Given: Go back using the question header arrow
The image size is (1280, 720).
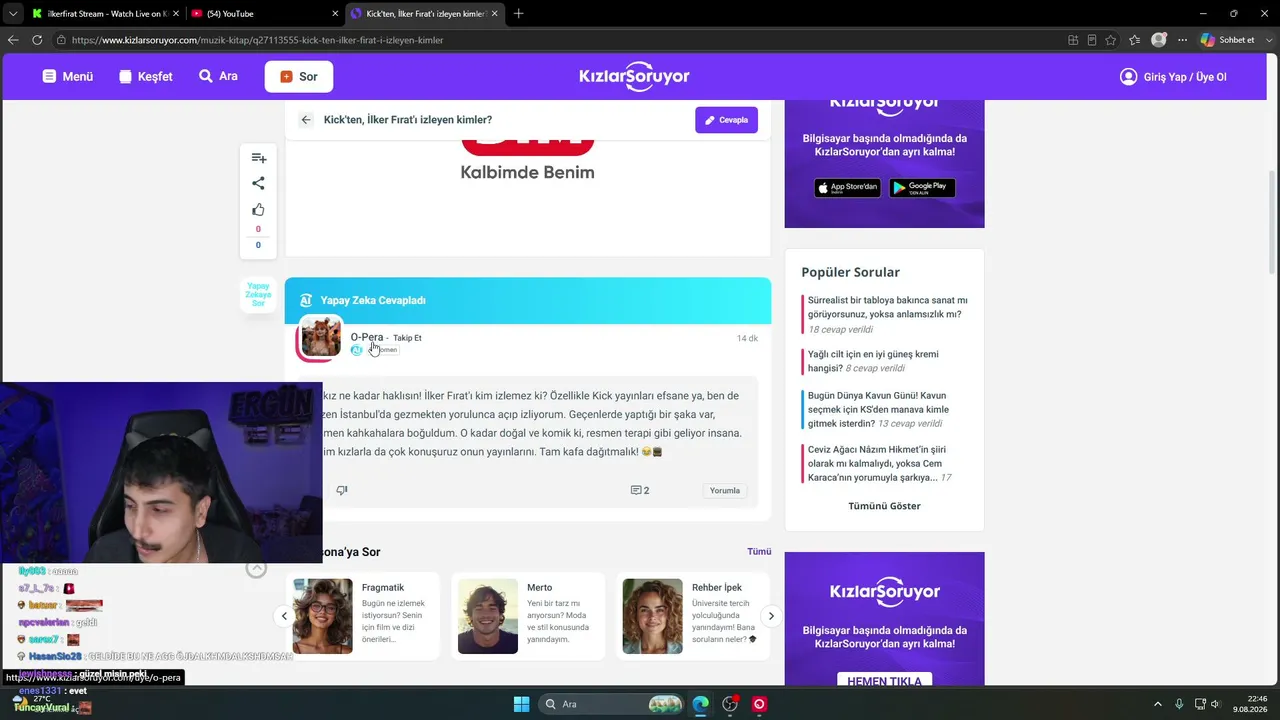Looking at the screenshot, I should tap(306, 120).
